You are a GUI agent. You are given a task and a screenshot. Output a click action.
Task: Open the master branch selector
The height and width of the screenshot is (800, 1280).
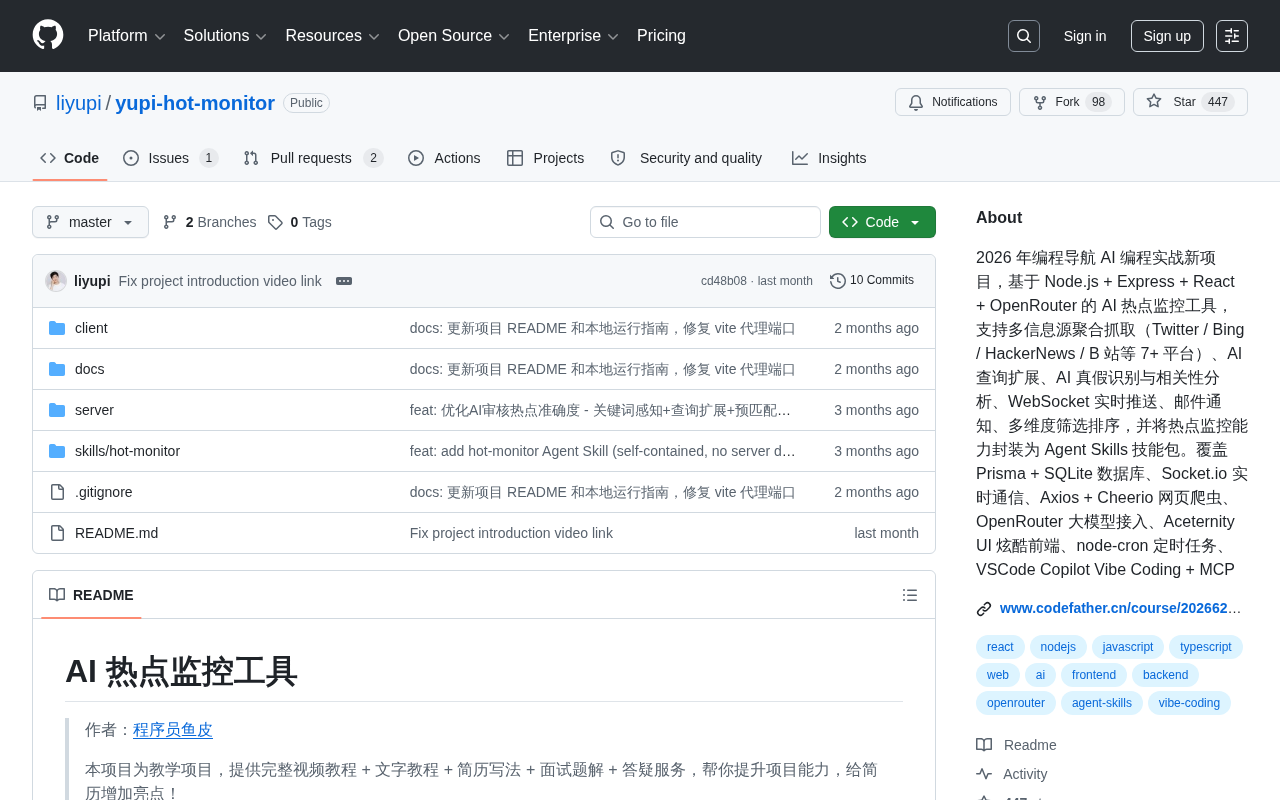[x=90, y=222]
